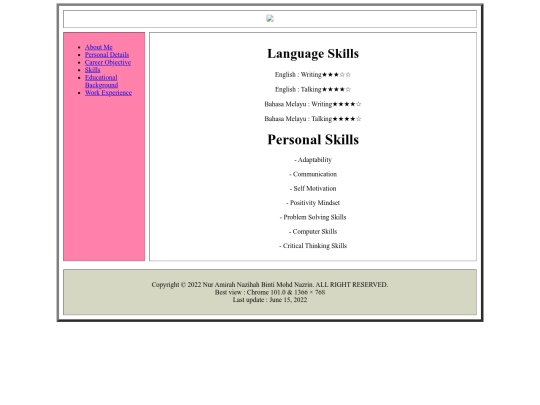Click the Problem Solving Skills item
The width and height of the screenshot is (540, 405).
point(313,217)
